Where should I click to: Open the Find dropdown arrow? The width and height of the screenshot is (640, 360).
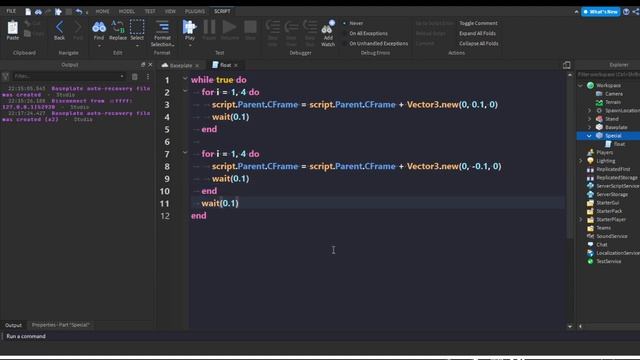click(x=99, y=45)
